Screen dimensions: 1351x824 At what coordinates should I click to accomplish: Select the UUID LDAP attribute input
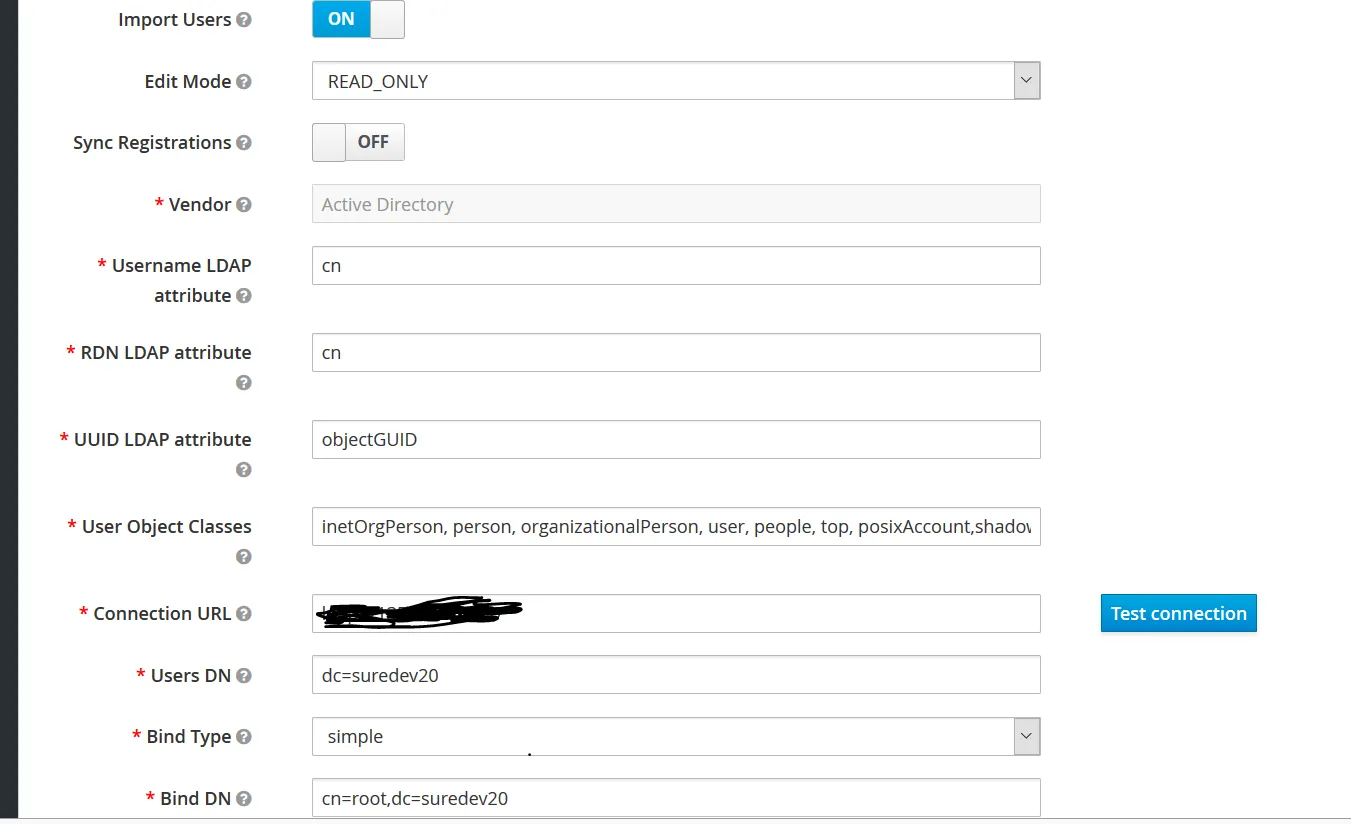[676, 440]
